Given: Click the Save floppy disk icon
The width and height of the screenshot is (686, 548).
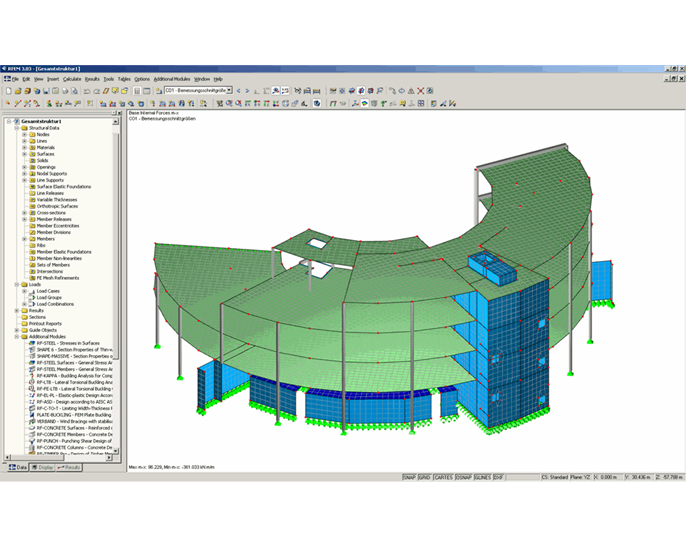Looking at the screenshot, I should [46, 91].
